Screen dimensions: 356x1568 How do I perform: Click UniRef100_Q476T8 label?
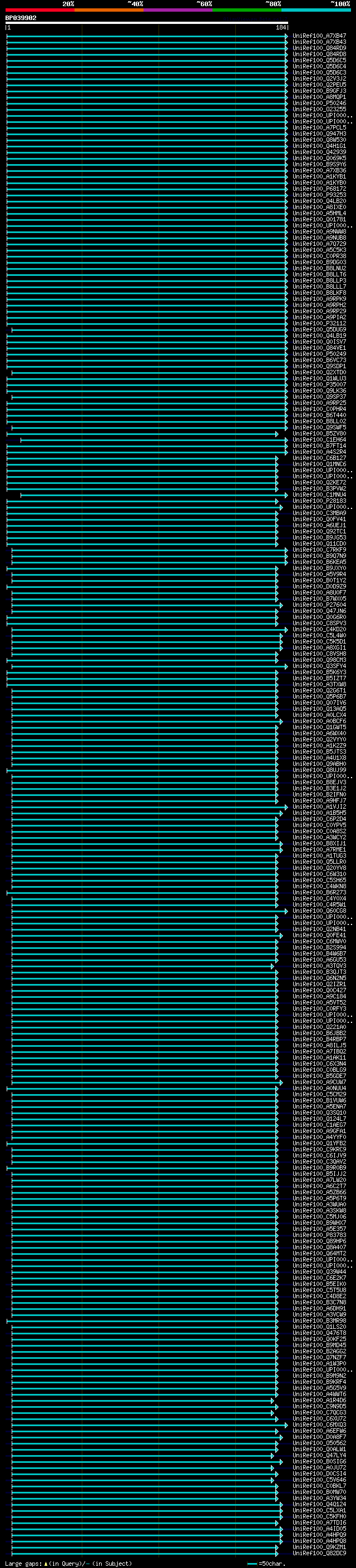point(319,1333)
